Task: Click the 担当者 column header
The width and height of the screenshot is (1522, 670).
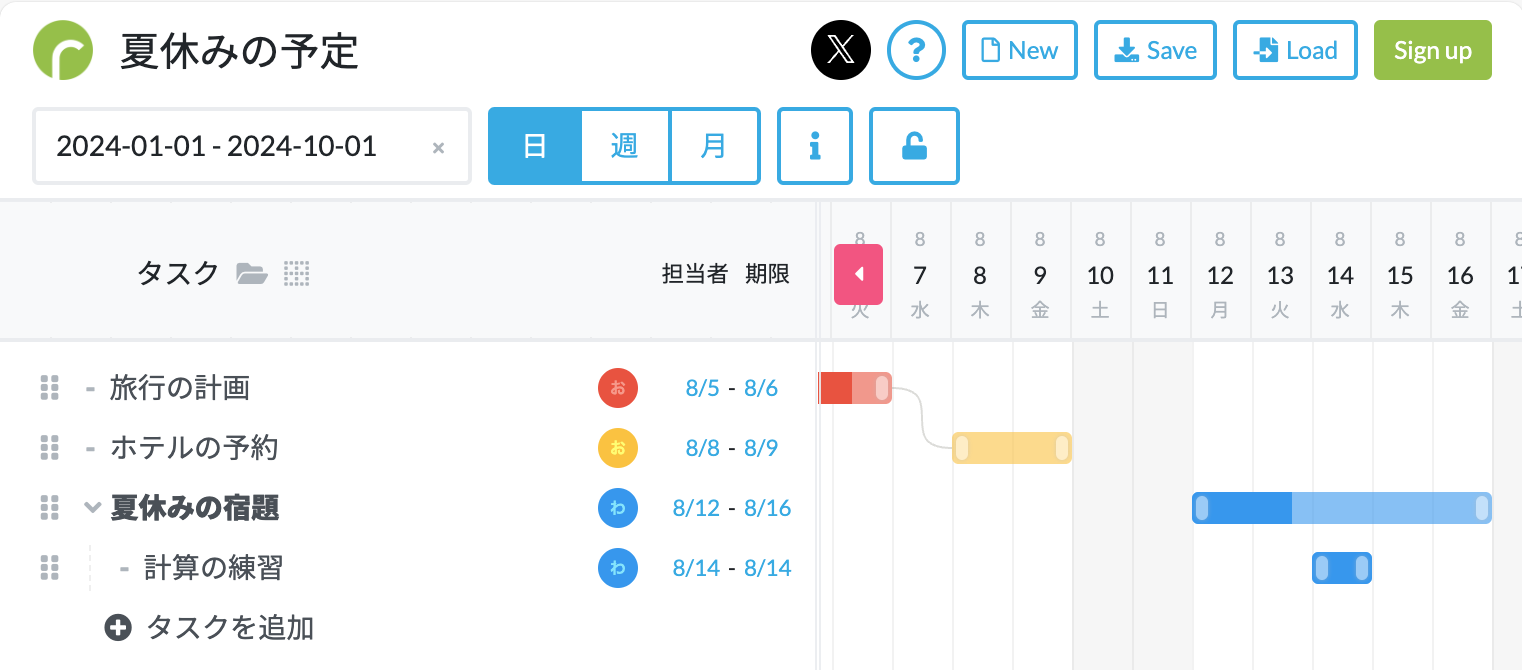Action: coord(694,274)
